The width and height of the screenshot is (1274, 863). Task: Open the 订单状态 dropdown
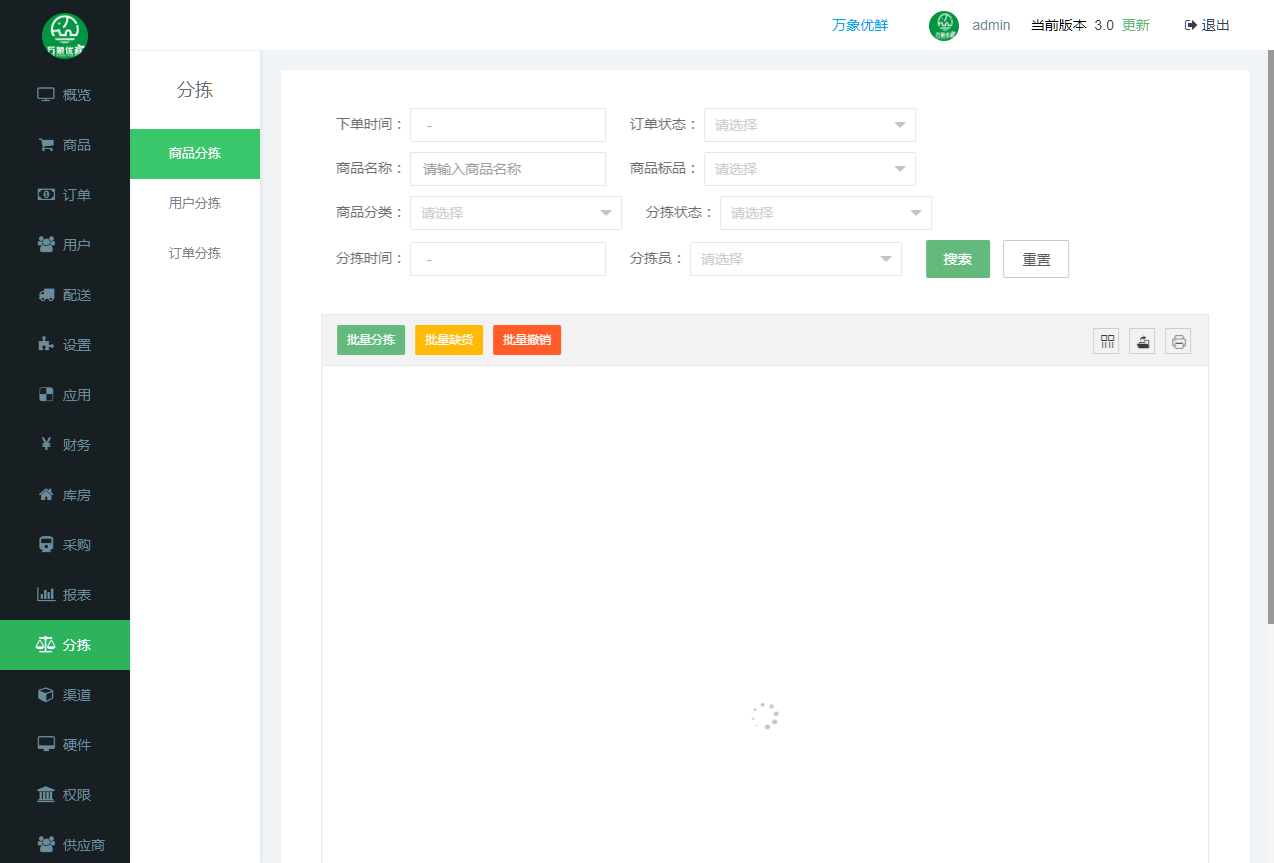[810, 125]
